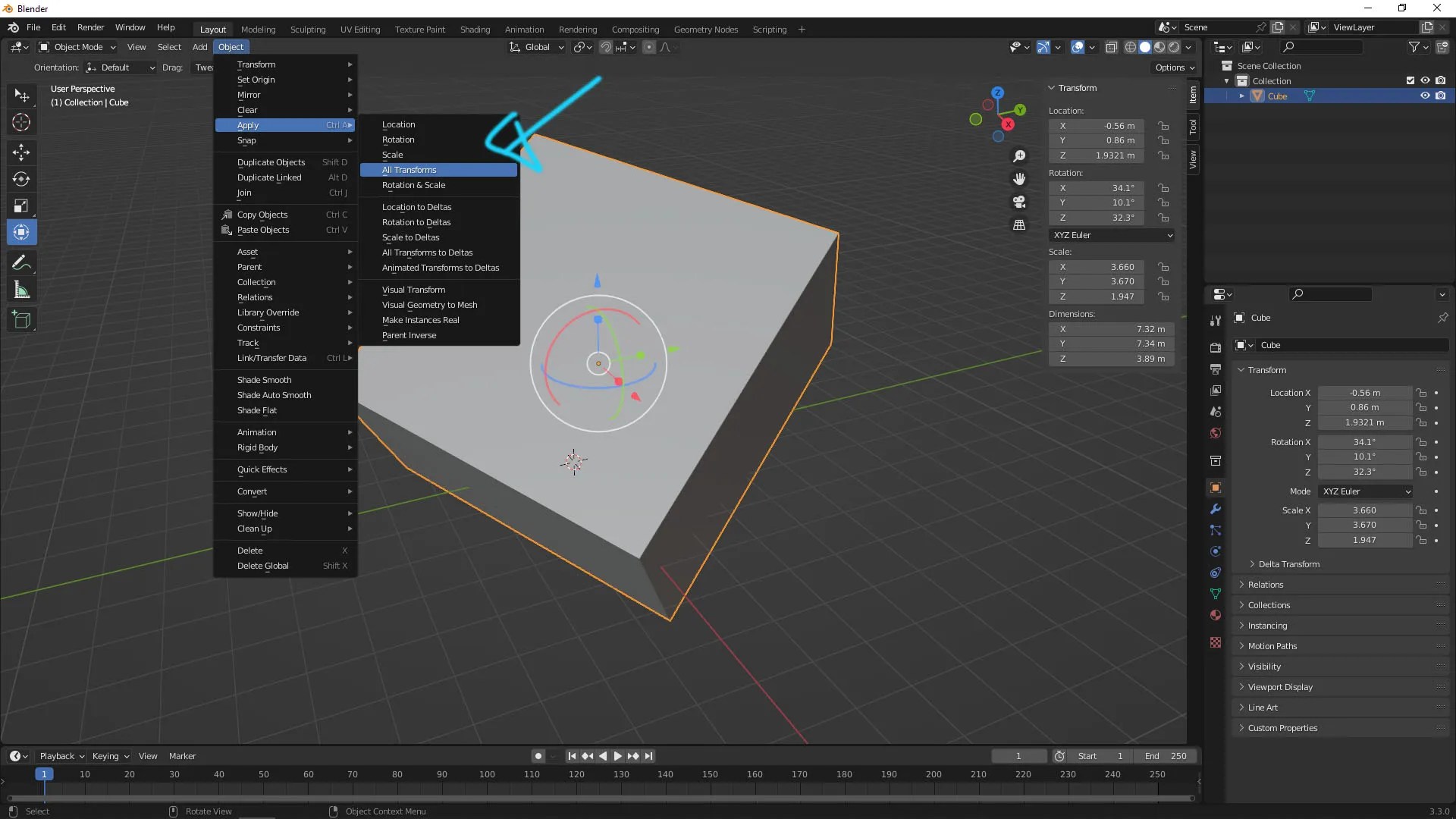Click the Options button in viewport header
The image size is (1456, 819).
click(x=1174, y=67)
